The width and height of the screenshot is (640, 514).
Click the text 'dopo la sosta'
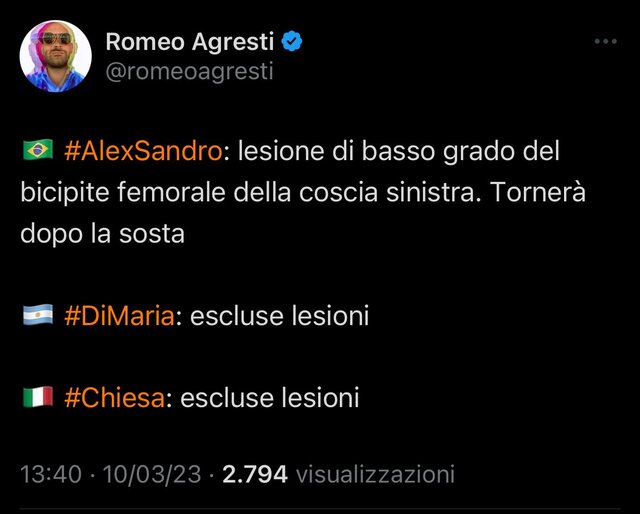[102, 234]
